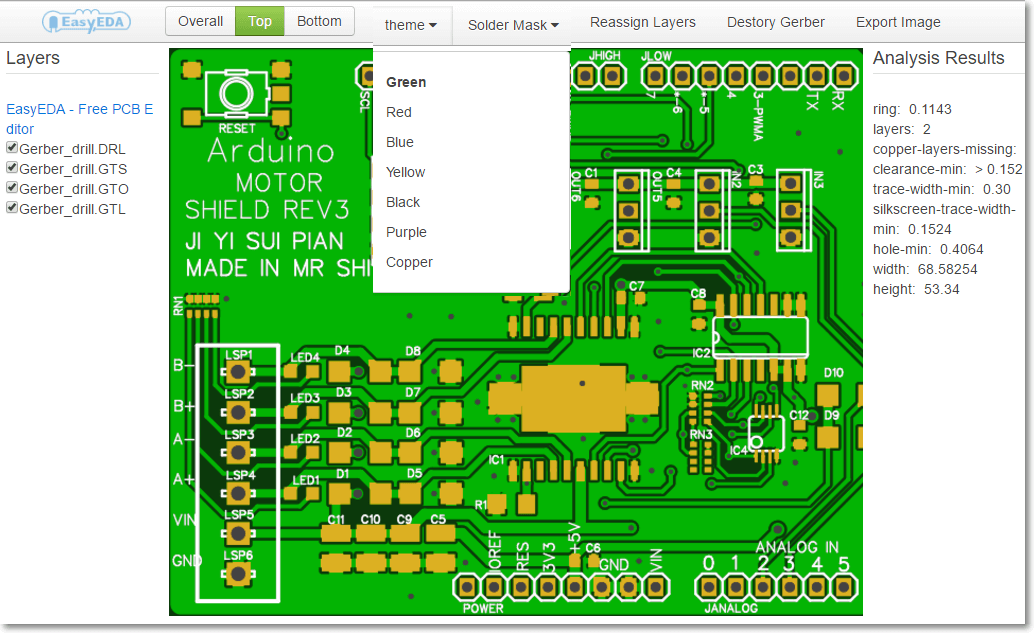1034x633 pixels.
Task: Pick the Blue theme option
Action: click(399, 142)
